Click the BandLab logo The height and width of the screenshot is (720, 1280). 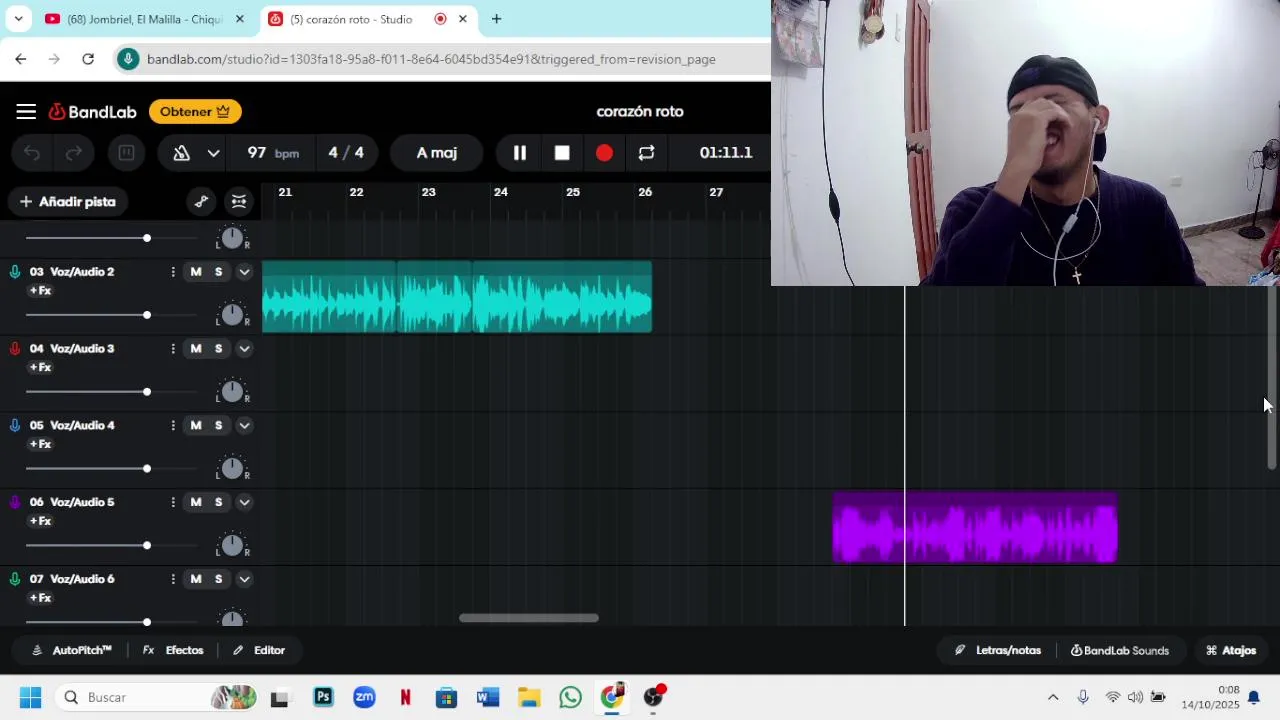pos(93,112)
